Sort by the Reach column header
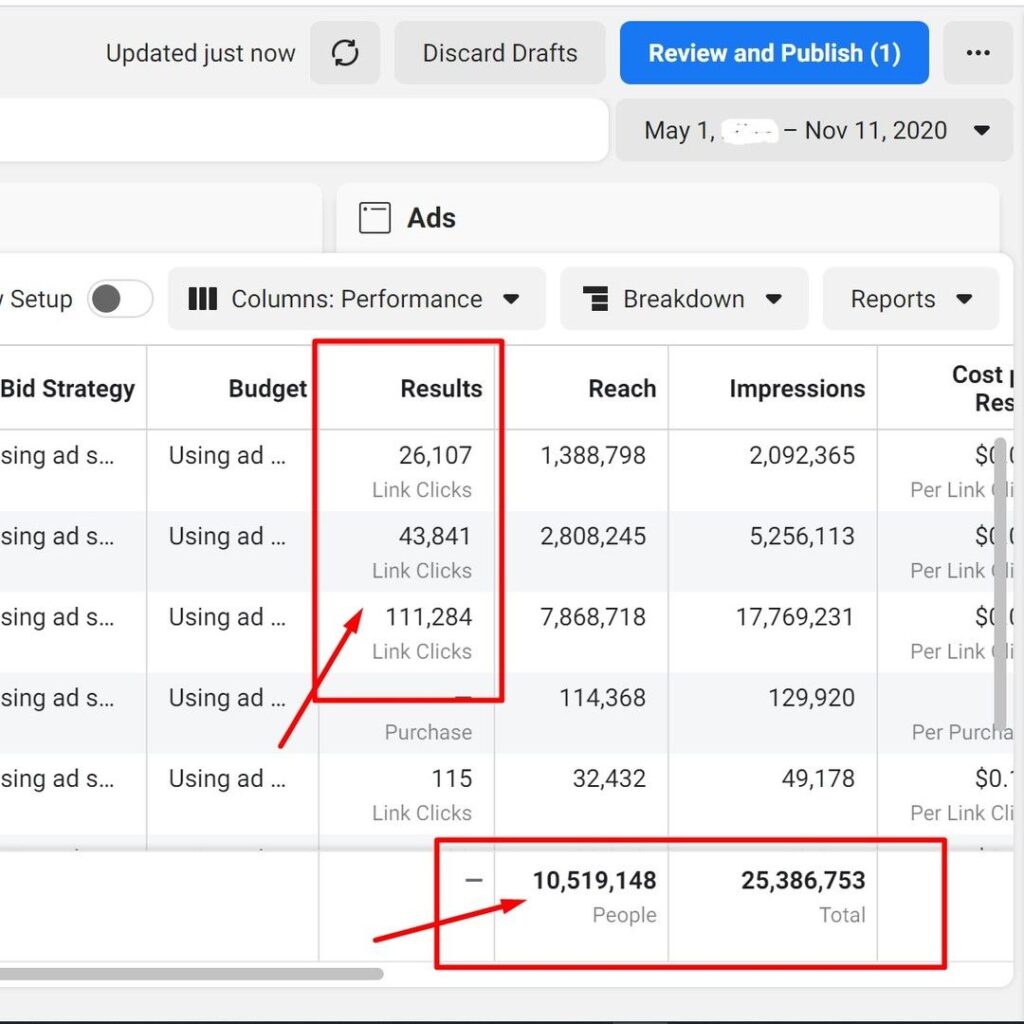The image size is (1024, 1024). [621, 389]
